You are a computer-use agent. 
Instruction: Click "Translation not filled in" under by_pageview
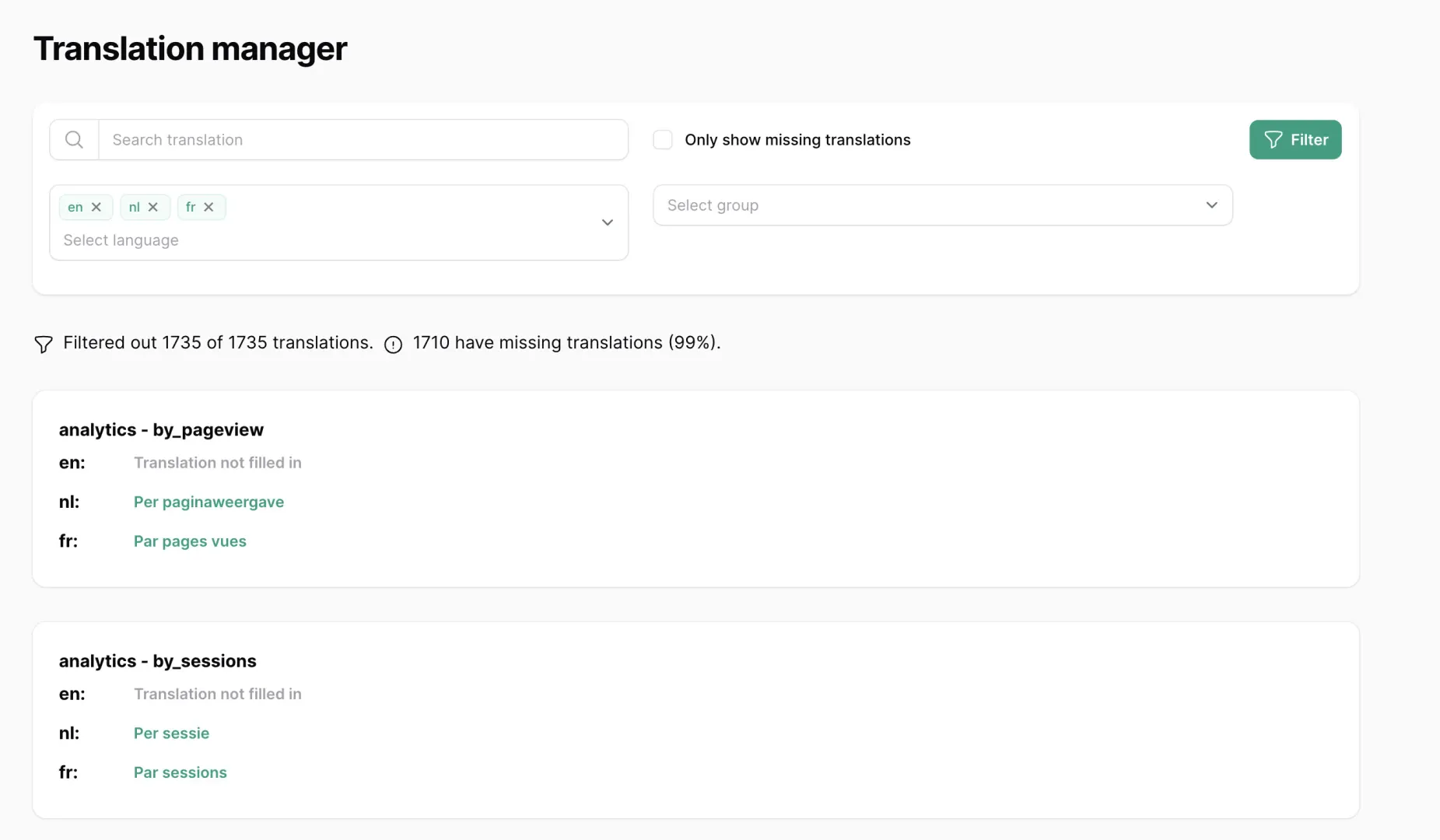[x=217, y=462]
